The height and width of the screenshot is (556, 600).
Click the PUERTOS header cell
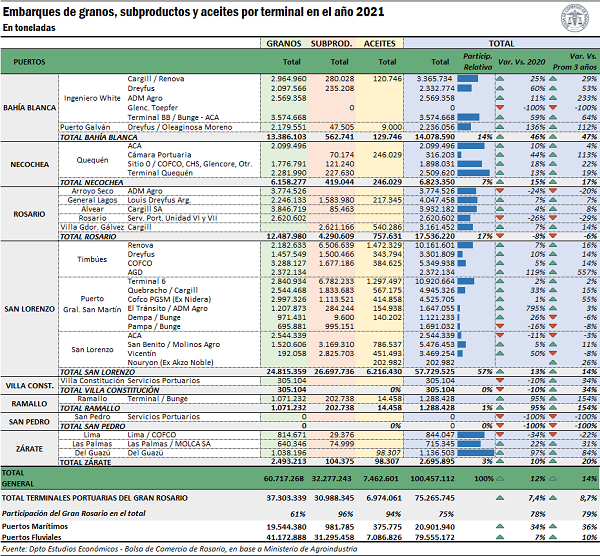tap(29, 62)
